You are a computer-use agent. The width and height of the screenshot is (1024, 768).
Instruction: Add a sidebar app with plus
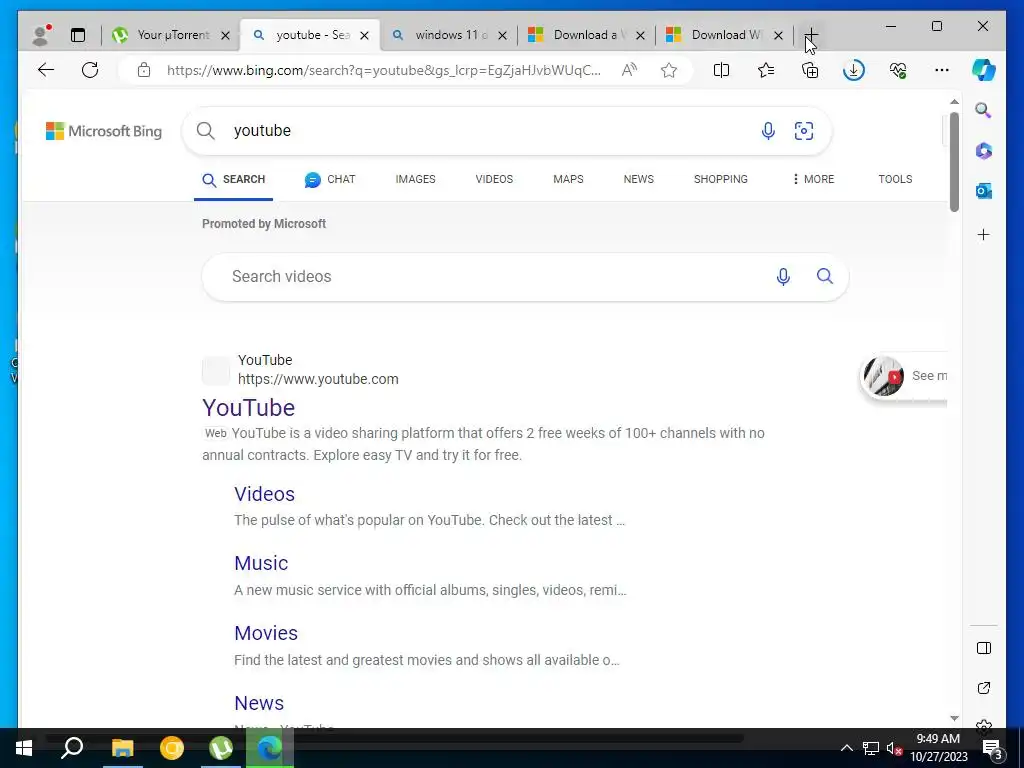(984, 234)
